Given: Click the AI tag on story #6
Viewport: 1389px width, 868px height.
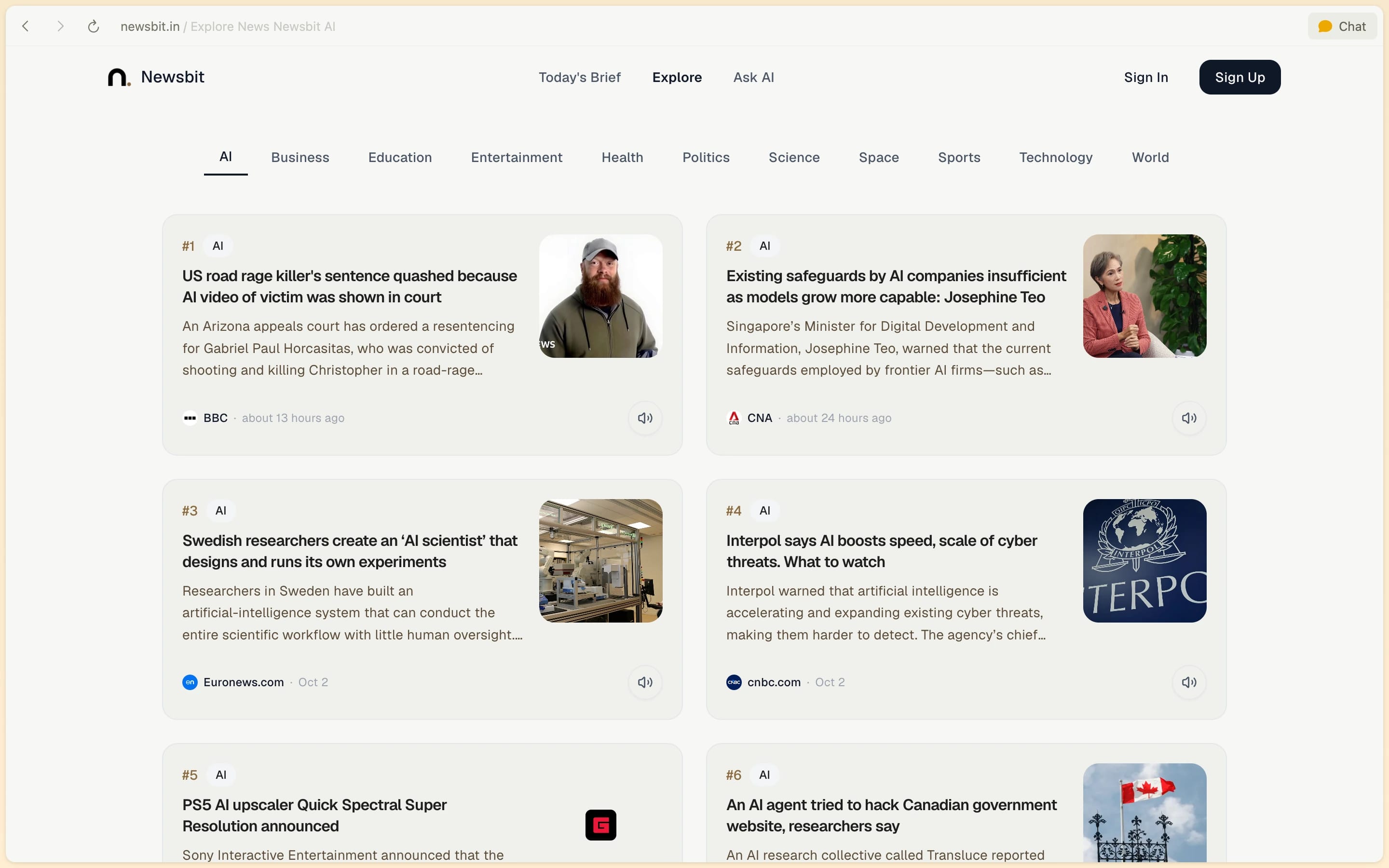Looking at the screenshot, I should 764,774.
